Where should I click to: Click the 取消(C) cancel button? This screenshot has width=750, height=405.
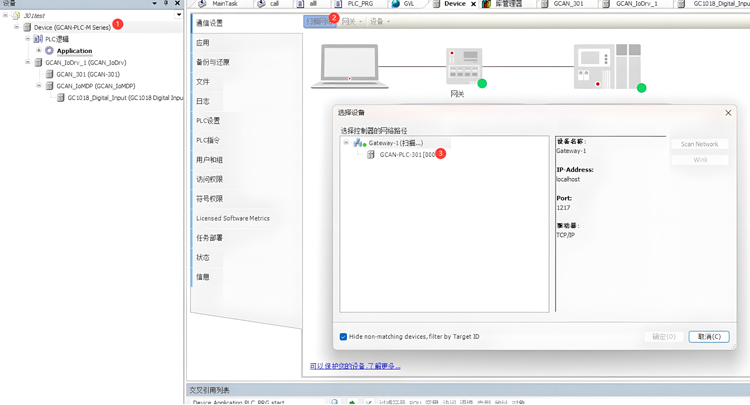point(708,337)
